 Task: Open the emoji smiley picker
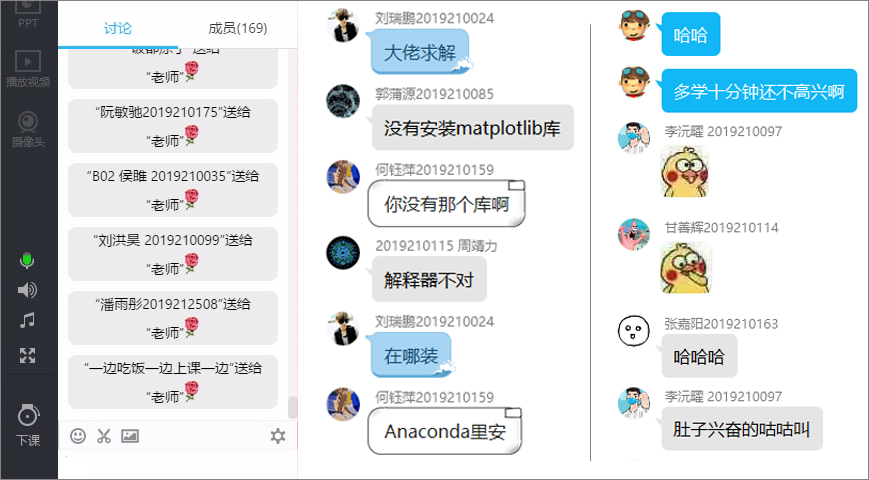(78, 436)
